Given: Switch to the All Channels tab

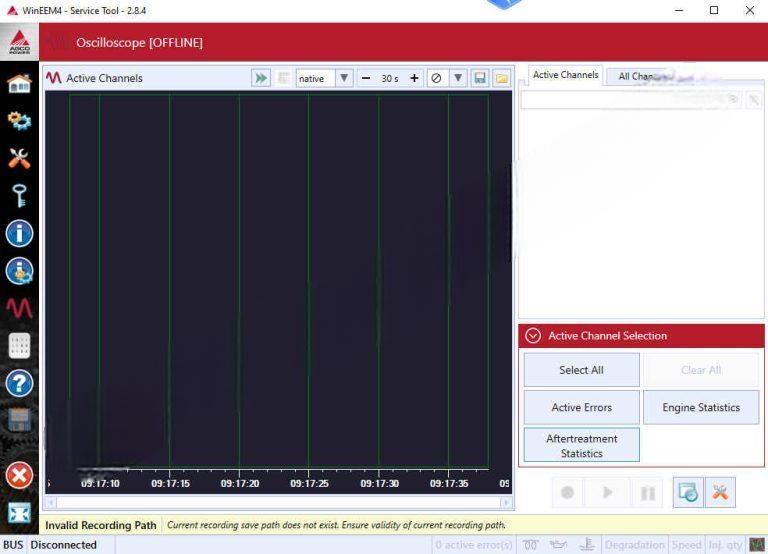Looking at the screenshot, I should click(638, 76).
